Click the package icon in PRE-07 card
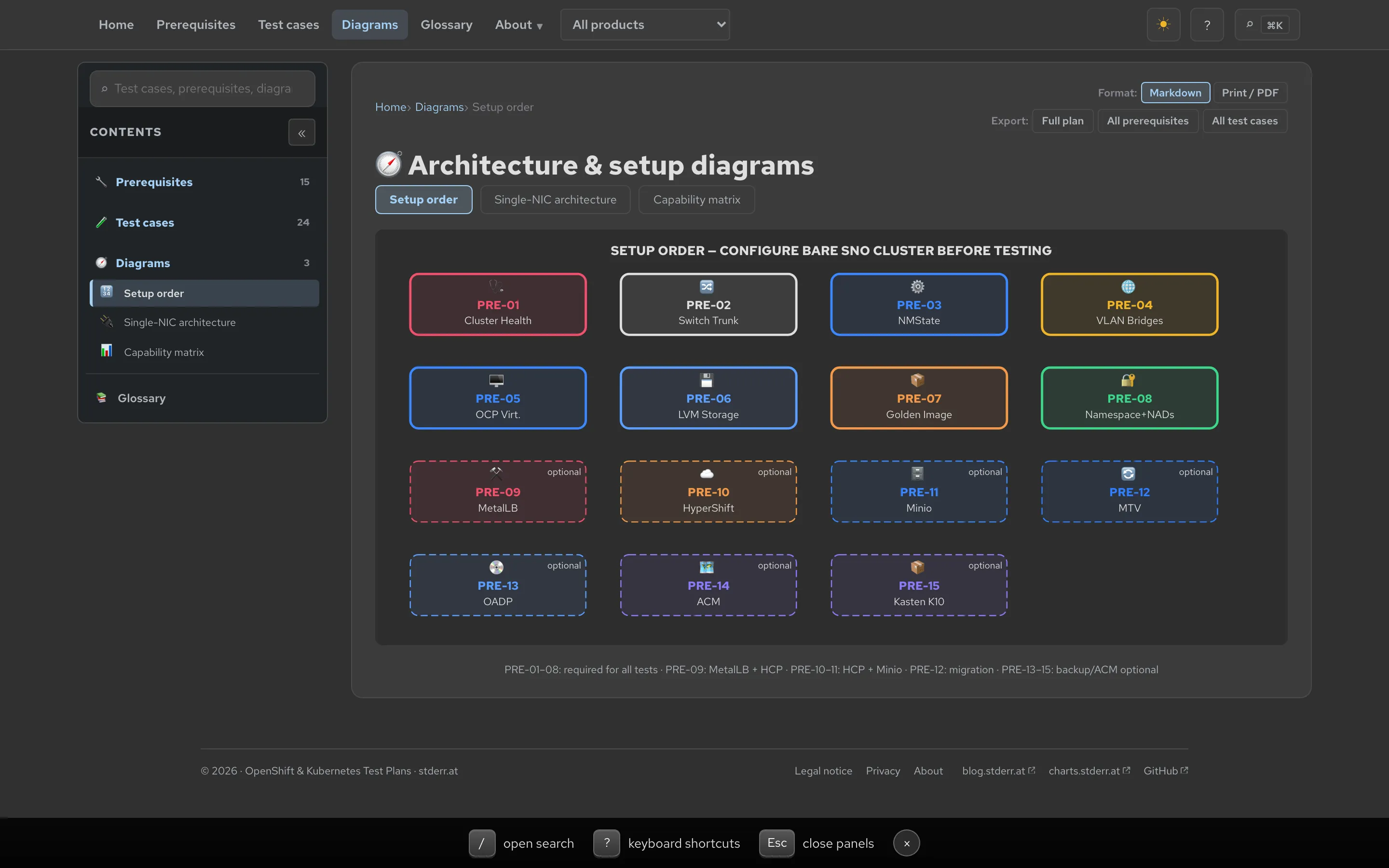Image resolution: width=1389 pixels, height=868 pixels. point(917,380)
